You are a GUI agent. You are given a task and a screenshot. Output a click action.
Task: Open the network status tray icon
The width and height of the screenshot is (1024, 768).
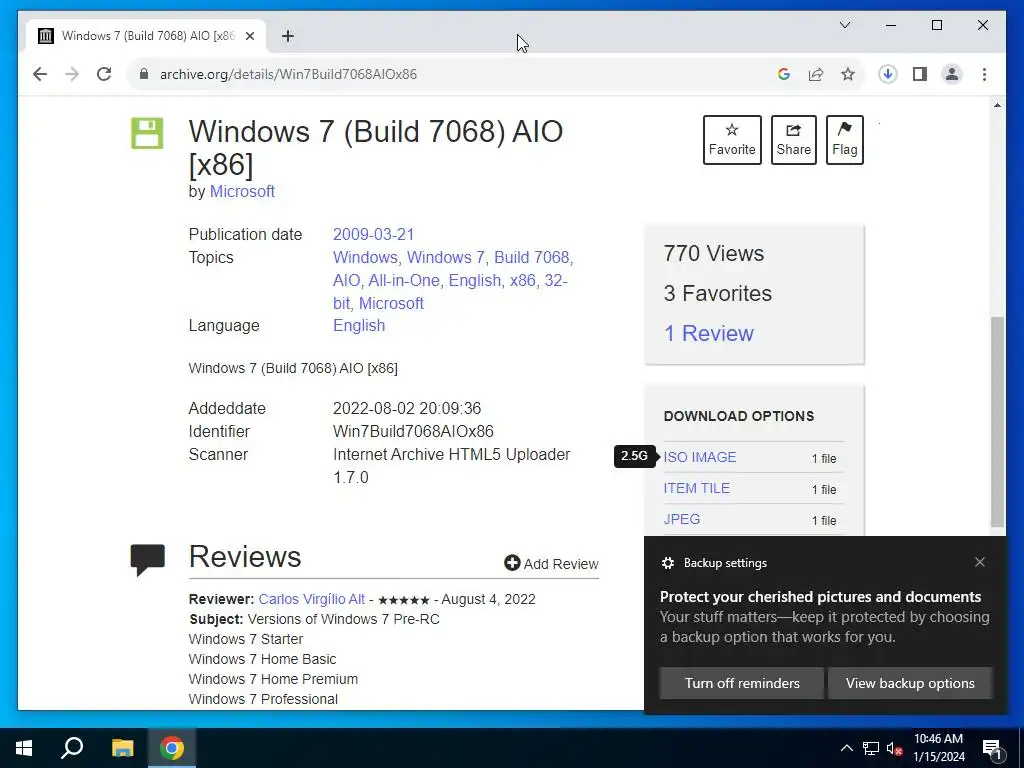point(871,748)
